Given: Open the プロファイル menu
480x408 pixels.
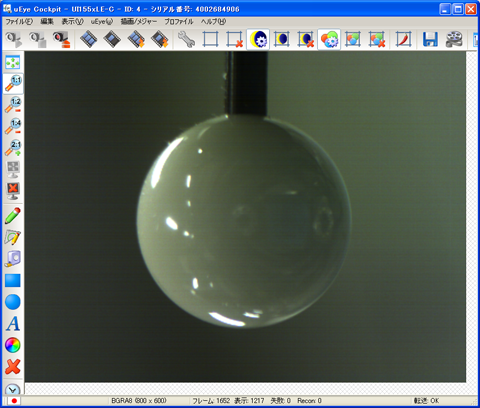Looking at the screenshot, I should pos(179,22).
